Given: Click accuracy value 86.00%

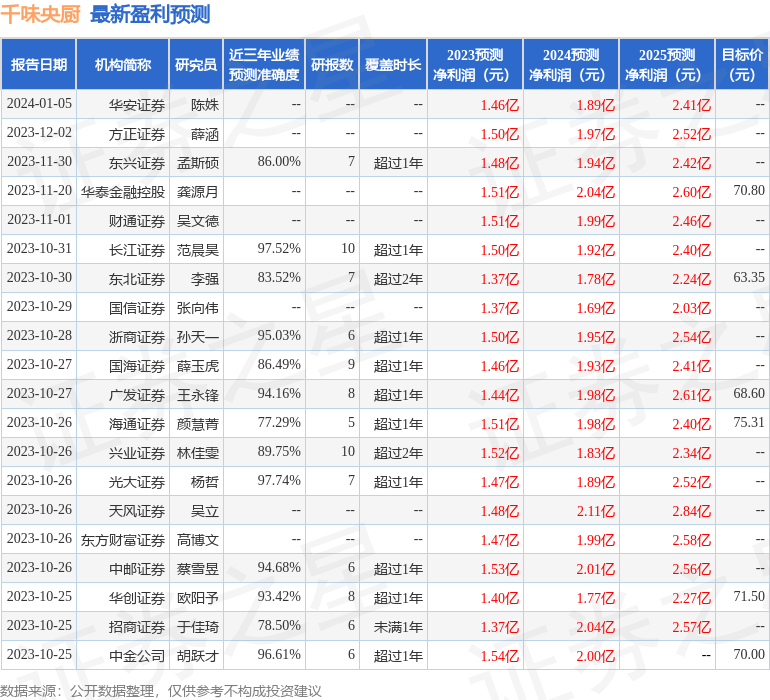Looking at the screenshot, I should click(x=279, y=161).
